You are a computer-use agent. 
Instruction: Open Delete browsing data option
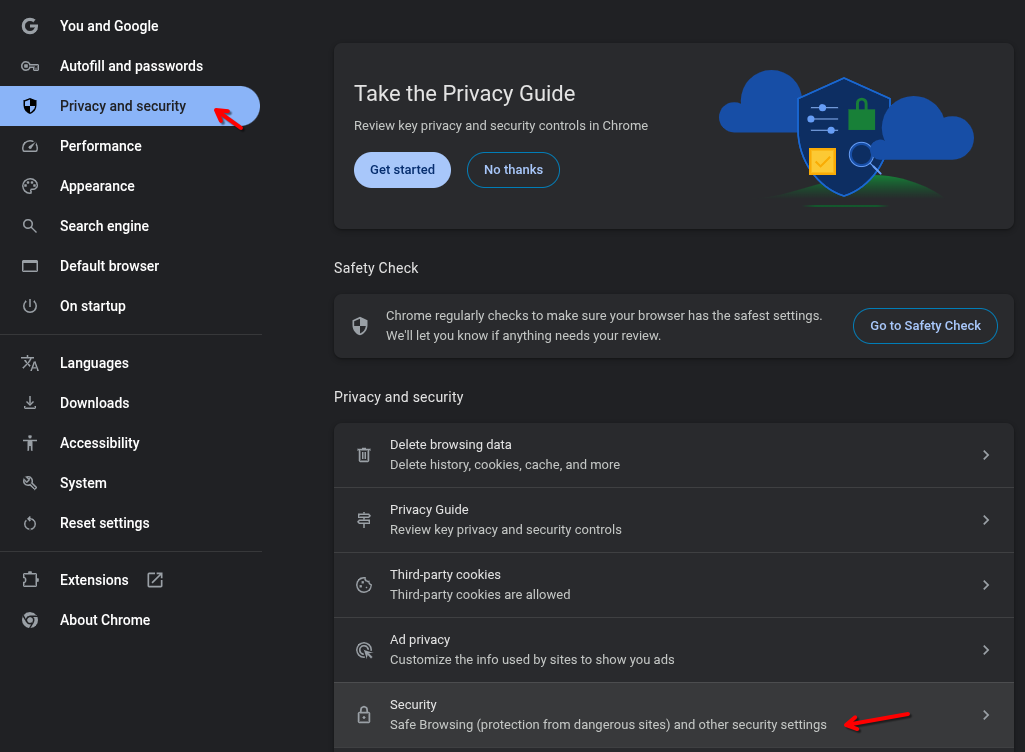click(x=673, y=454)
